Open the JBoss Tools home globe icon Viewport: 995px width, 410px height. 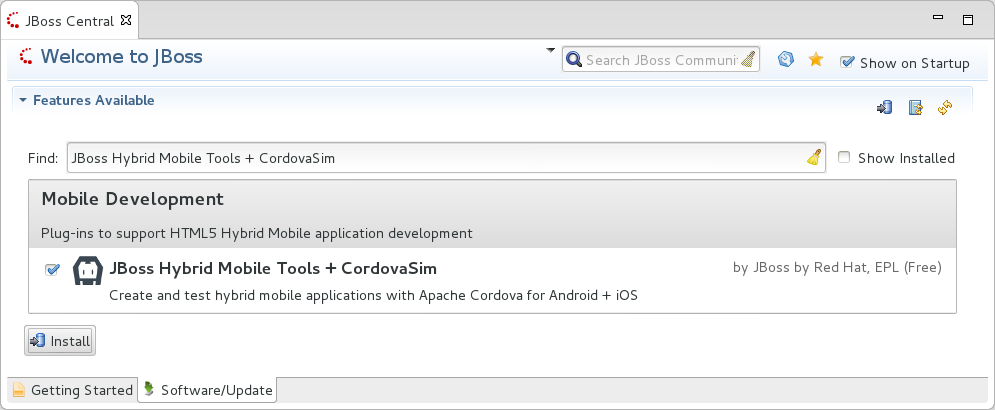tap(786, 59)
